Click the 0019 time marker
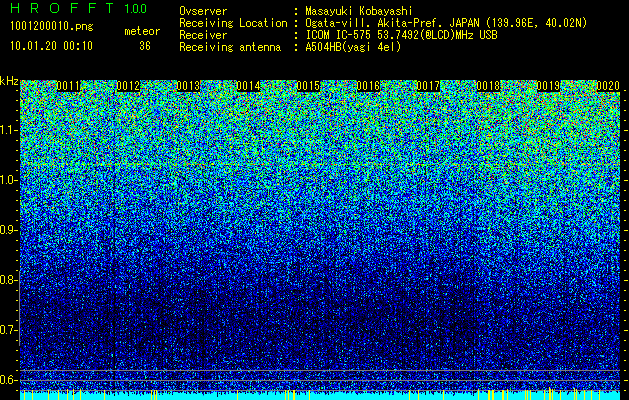Image resolution: width=629 pixels, height=400 pixels. click(x=548, y=86)
